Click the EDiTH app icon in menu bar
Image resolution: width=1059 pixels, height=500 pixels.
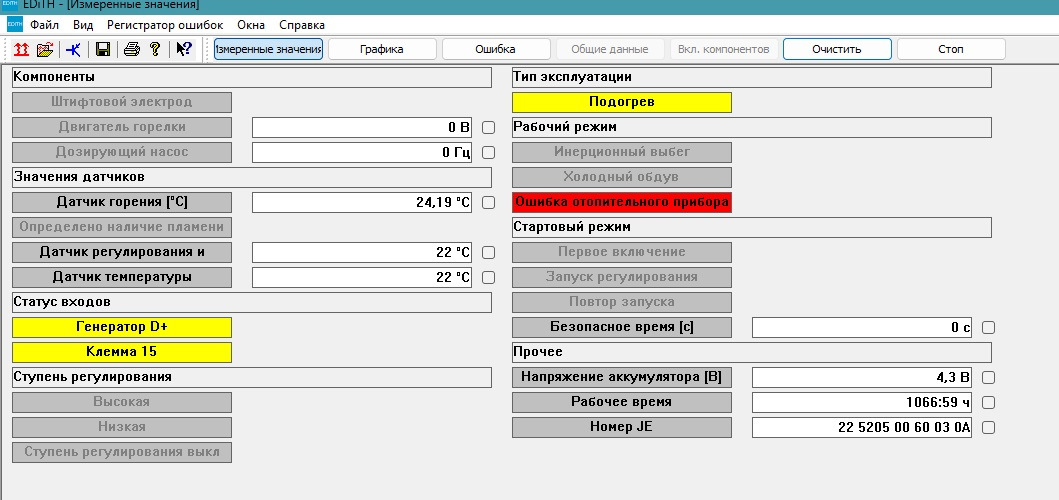14,23
